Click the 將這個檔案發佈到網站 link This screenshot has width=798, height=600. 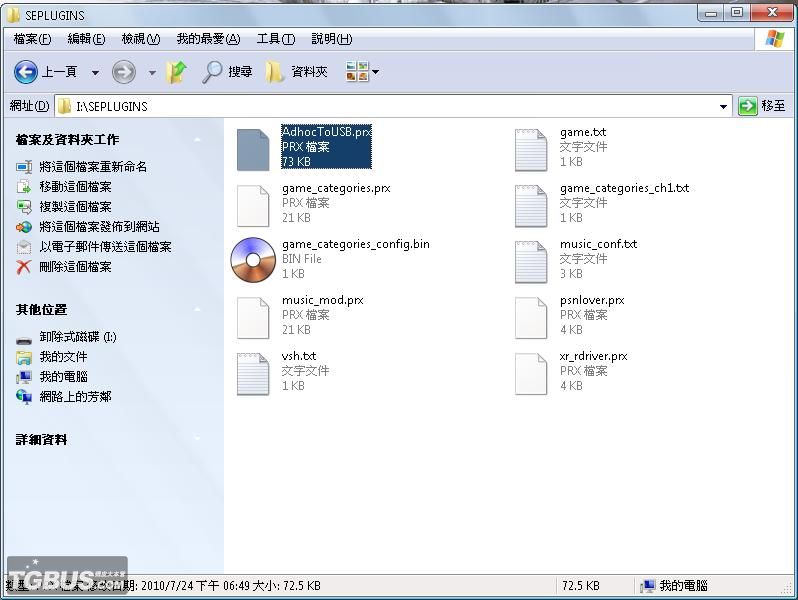pos(100,226)
